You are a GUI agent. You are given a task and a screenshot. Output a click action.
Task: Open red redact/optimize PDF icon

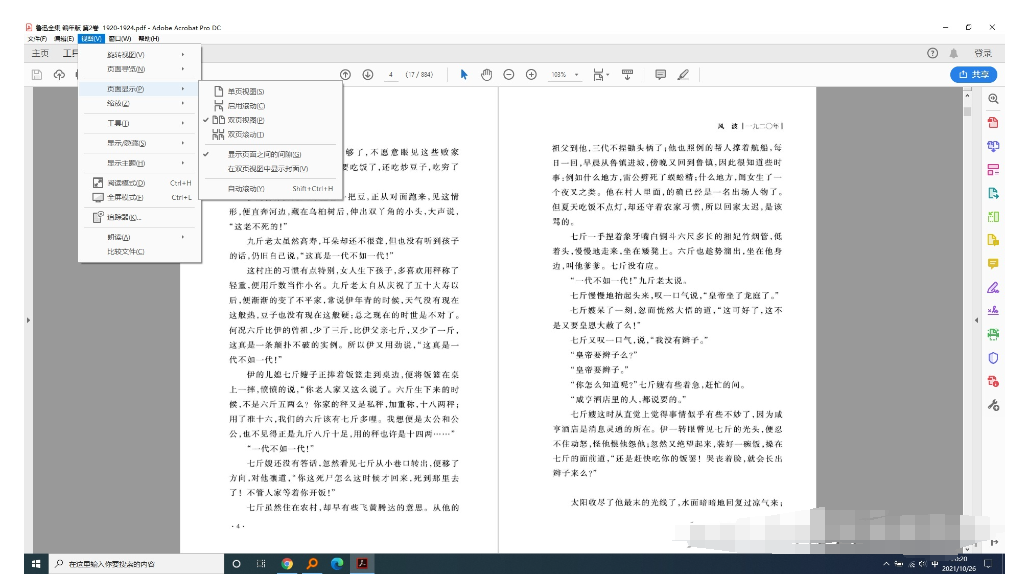point(993,382)
